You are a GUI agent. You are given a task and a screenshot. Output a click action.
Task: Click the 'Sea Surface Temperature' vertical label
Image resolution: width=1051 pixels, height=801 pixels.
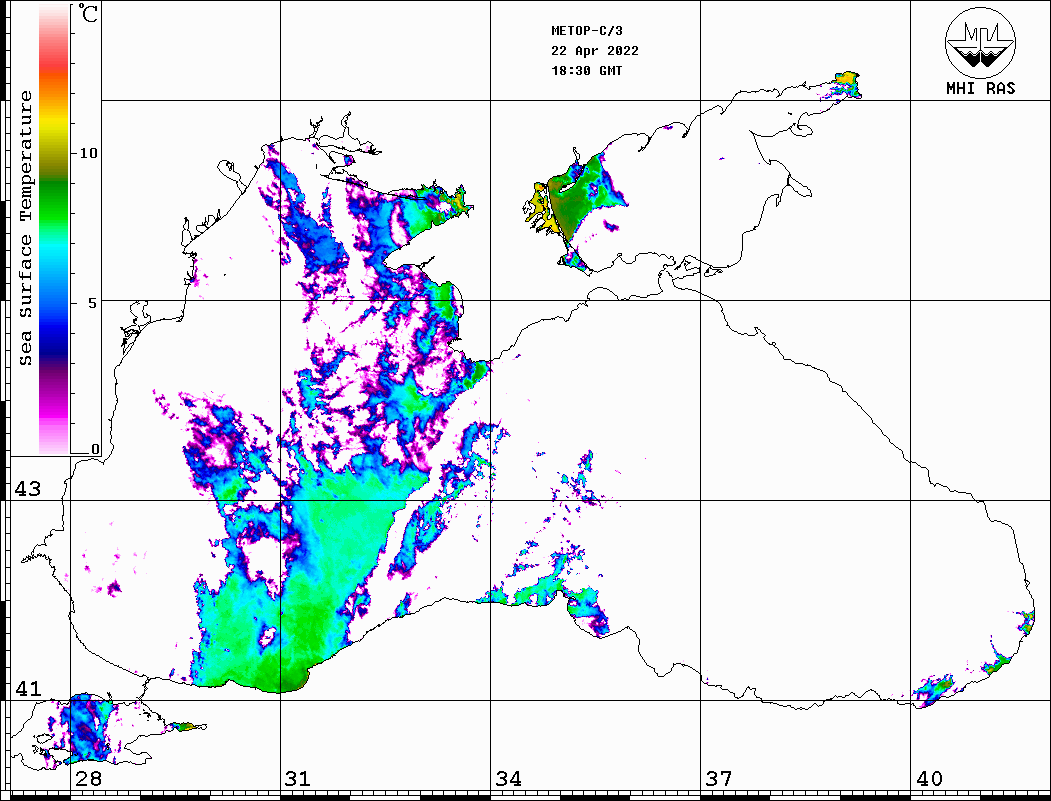(x=25, y=228)
